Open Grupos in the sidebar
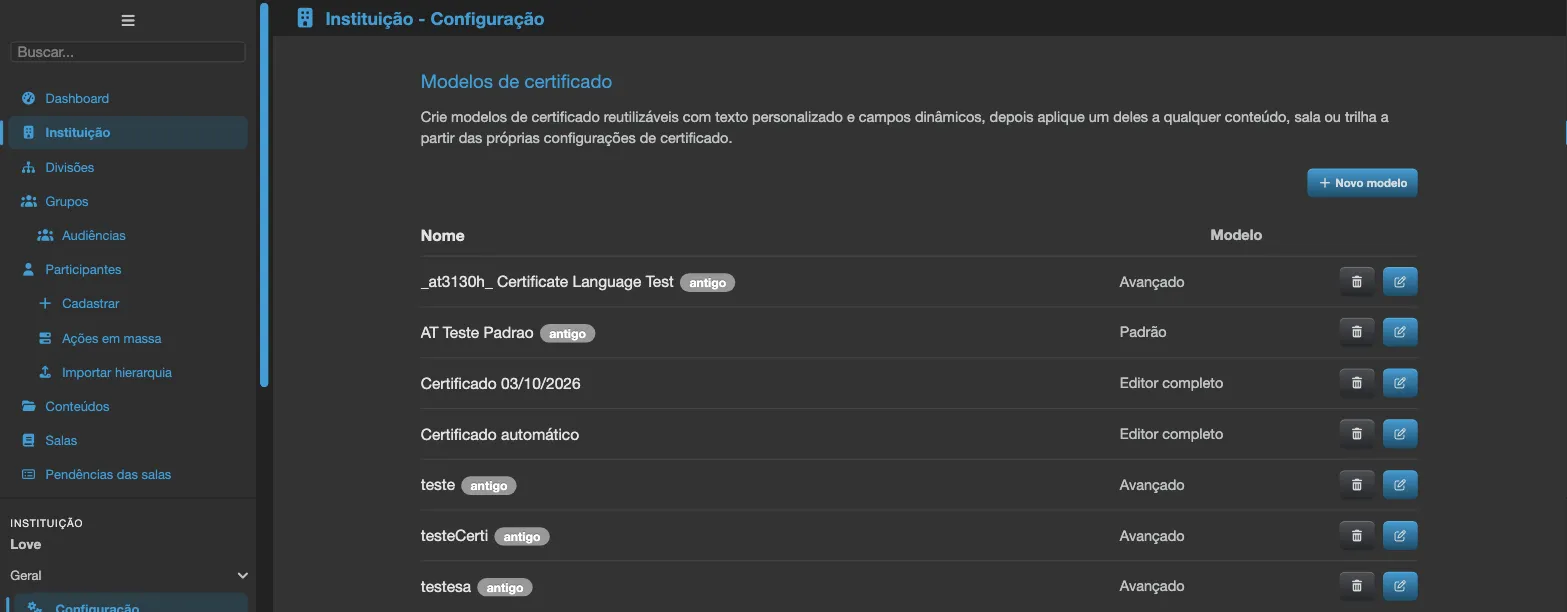 [x=66, y=201]
